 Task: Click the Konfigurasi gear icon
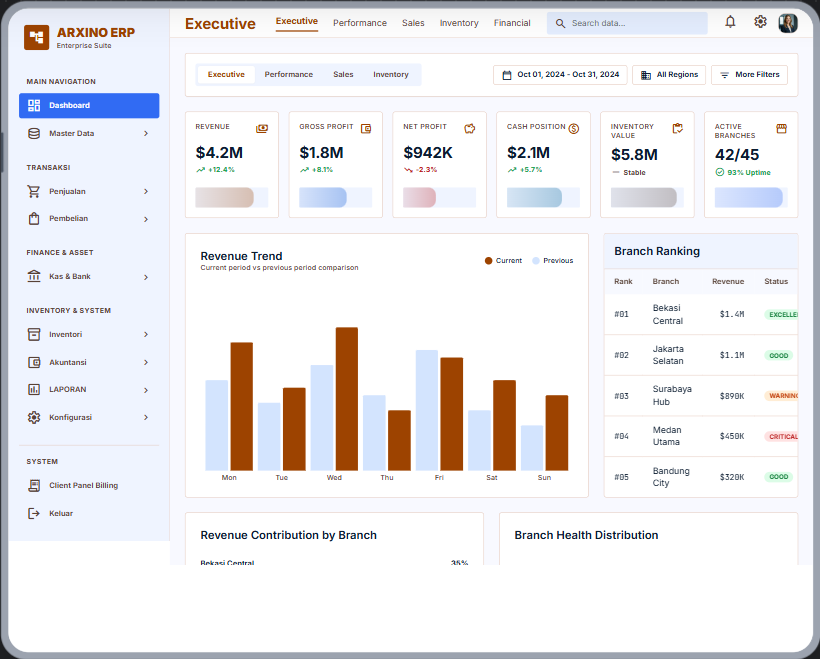coord(34,417)
